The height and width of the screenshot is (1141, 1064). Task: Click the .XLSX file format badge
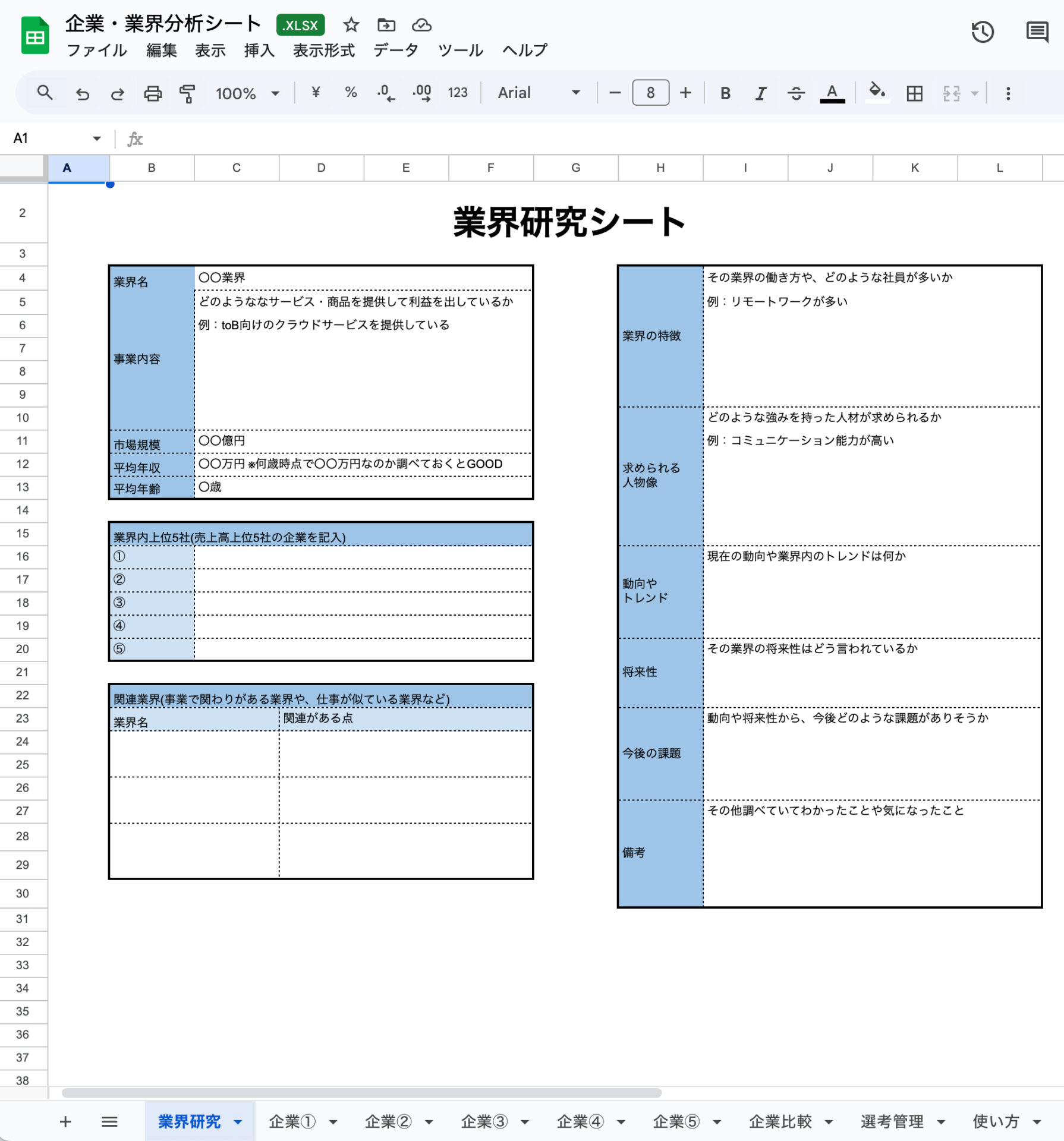[x=301, y=25]
